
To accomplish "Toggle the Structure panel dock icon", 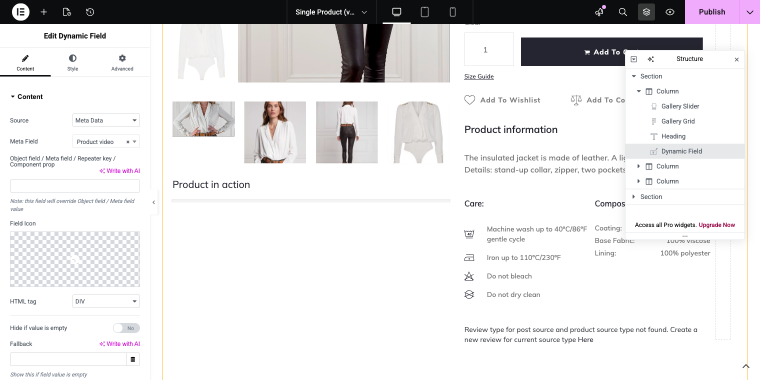I will pyautogui.click(x=633, y=59).
